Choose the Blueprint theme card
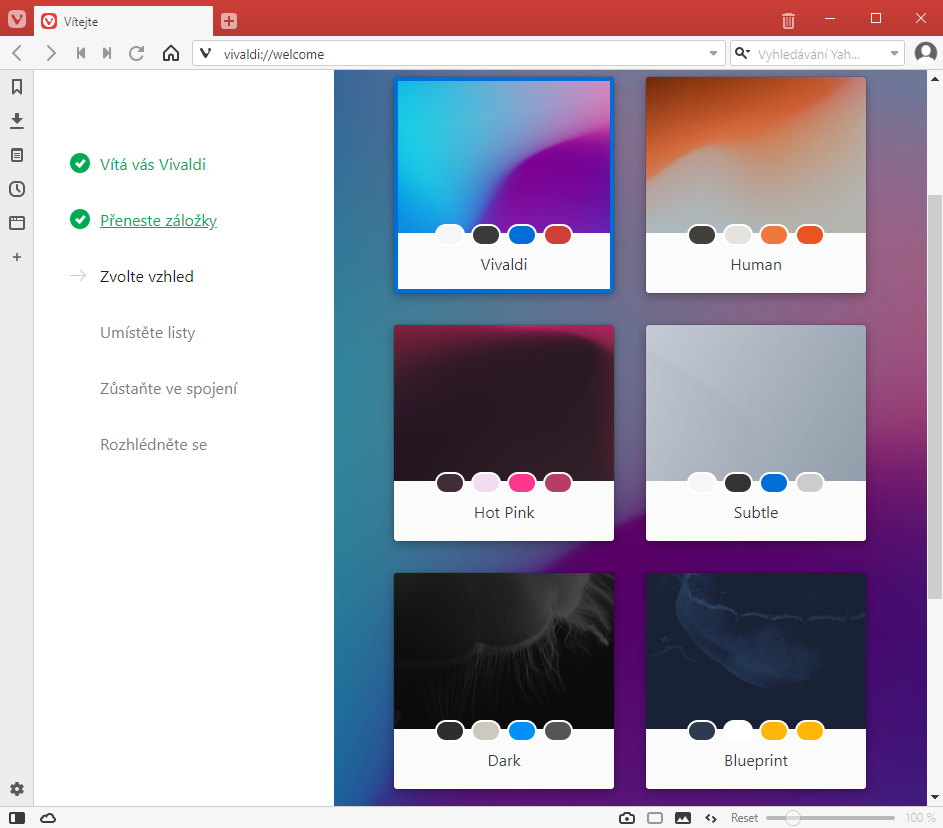Screen dimensions: 943x828 (x=756, y=681)
